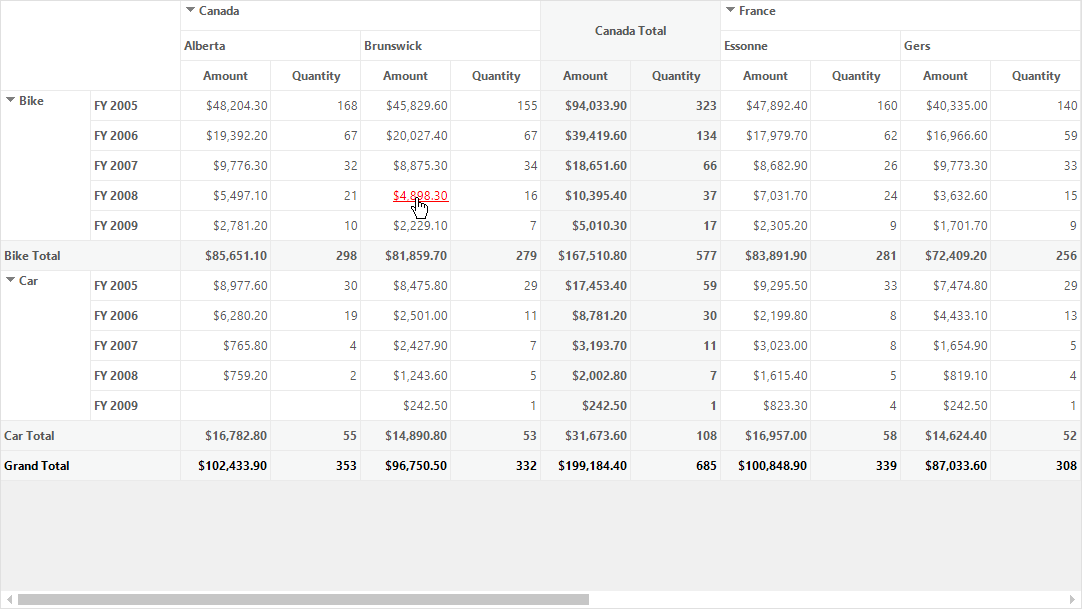This screenshot has width=1082, height=609.
Task: Open the highlighted $4,898.30 hyperlink cell
Action: pyautogui.click(x=420, y=196)
